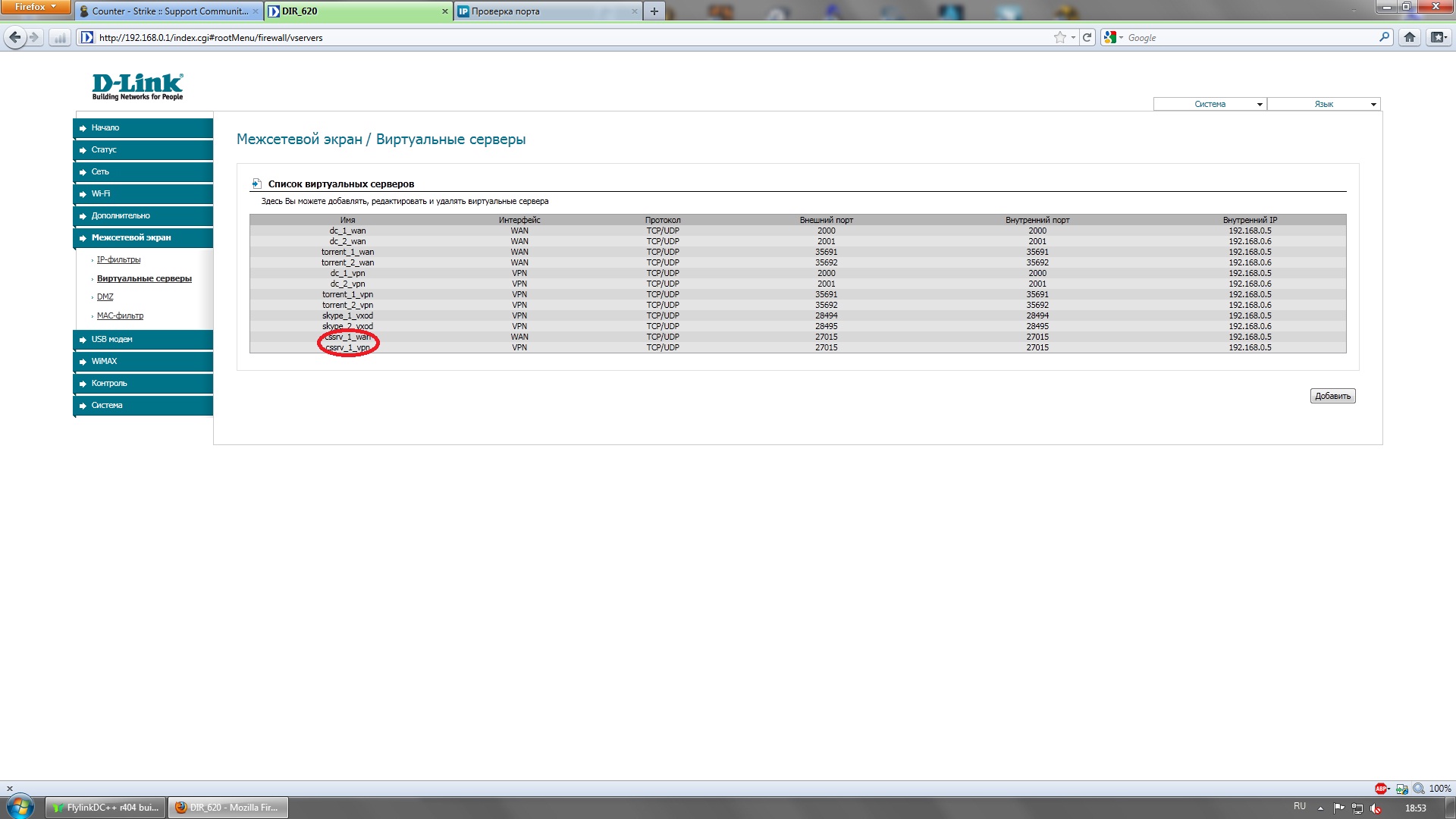This screenshot has width=1456, height=819.
Task: Select the cssrv_1_wan table row
Action: [x=798, y=337]
